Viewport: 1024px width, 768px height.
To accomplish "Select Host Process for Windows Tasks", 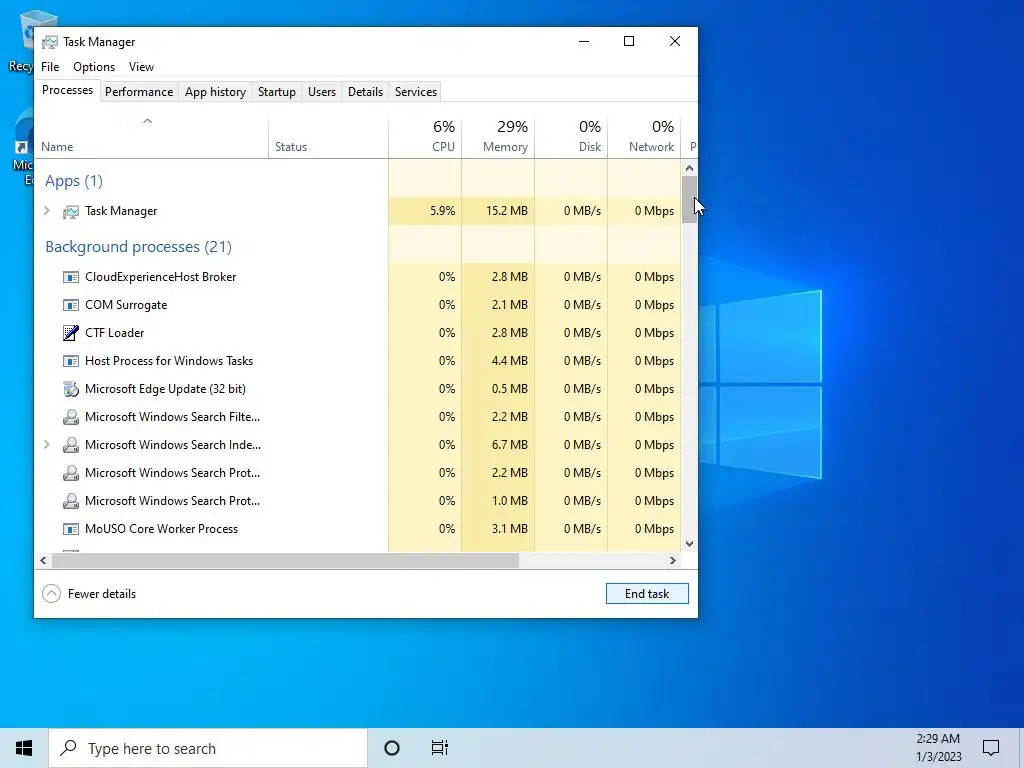I will tap(168, 361).
